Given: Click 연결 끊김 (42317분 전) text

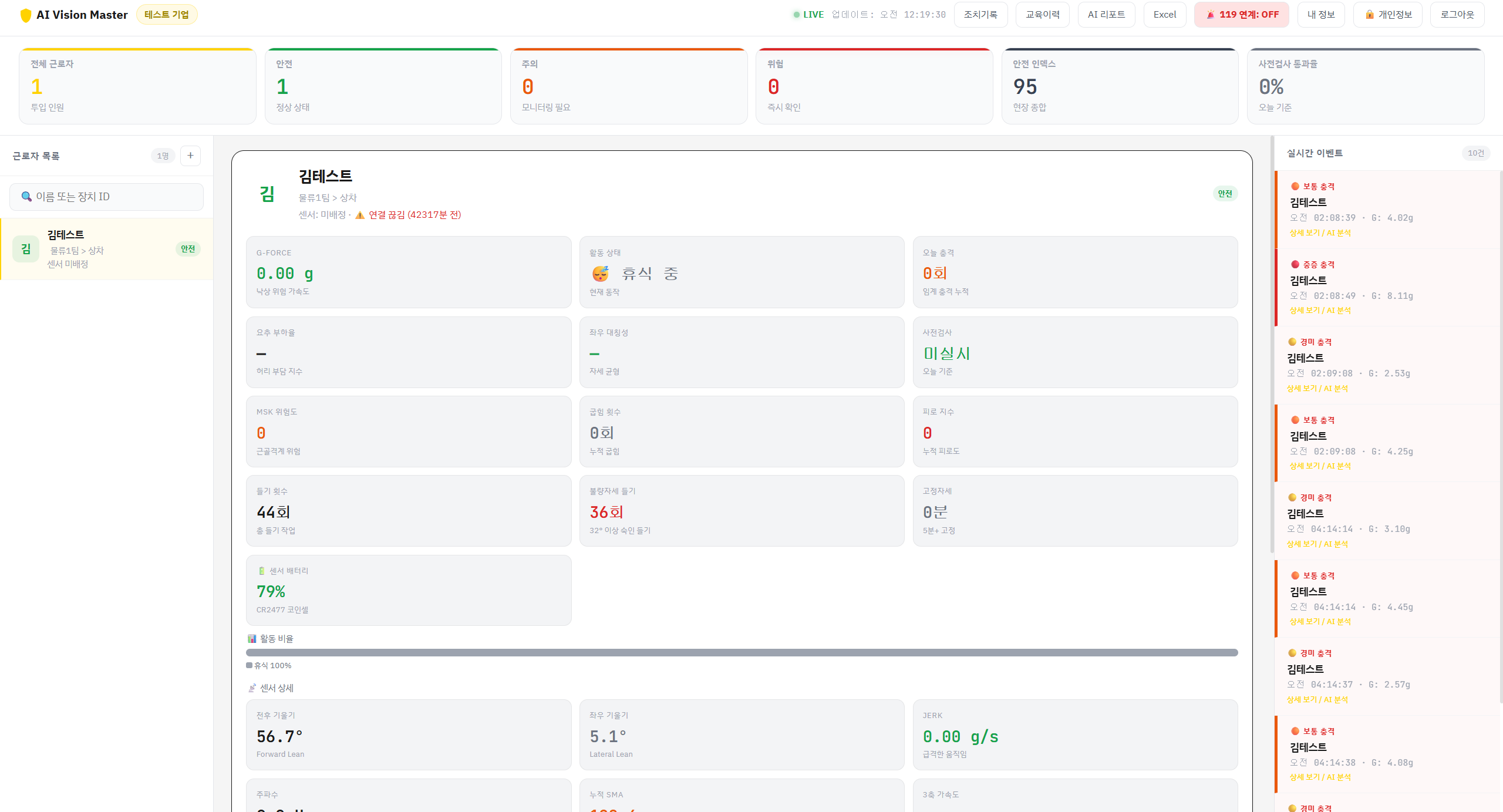Looking at the screenshot, I should pos(414,215).
